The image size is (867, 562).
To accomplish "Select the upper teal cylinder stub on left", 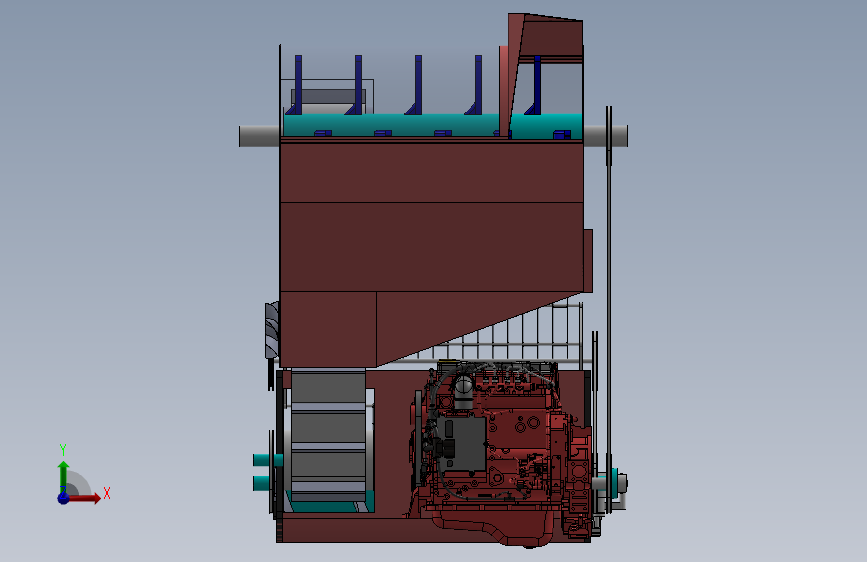I will click(x=268, y=460).
